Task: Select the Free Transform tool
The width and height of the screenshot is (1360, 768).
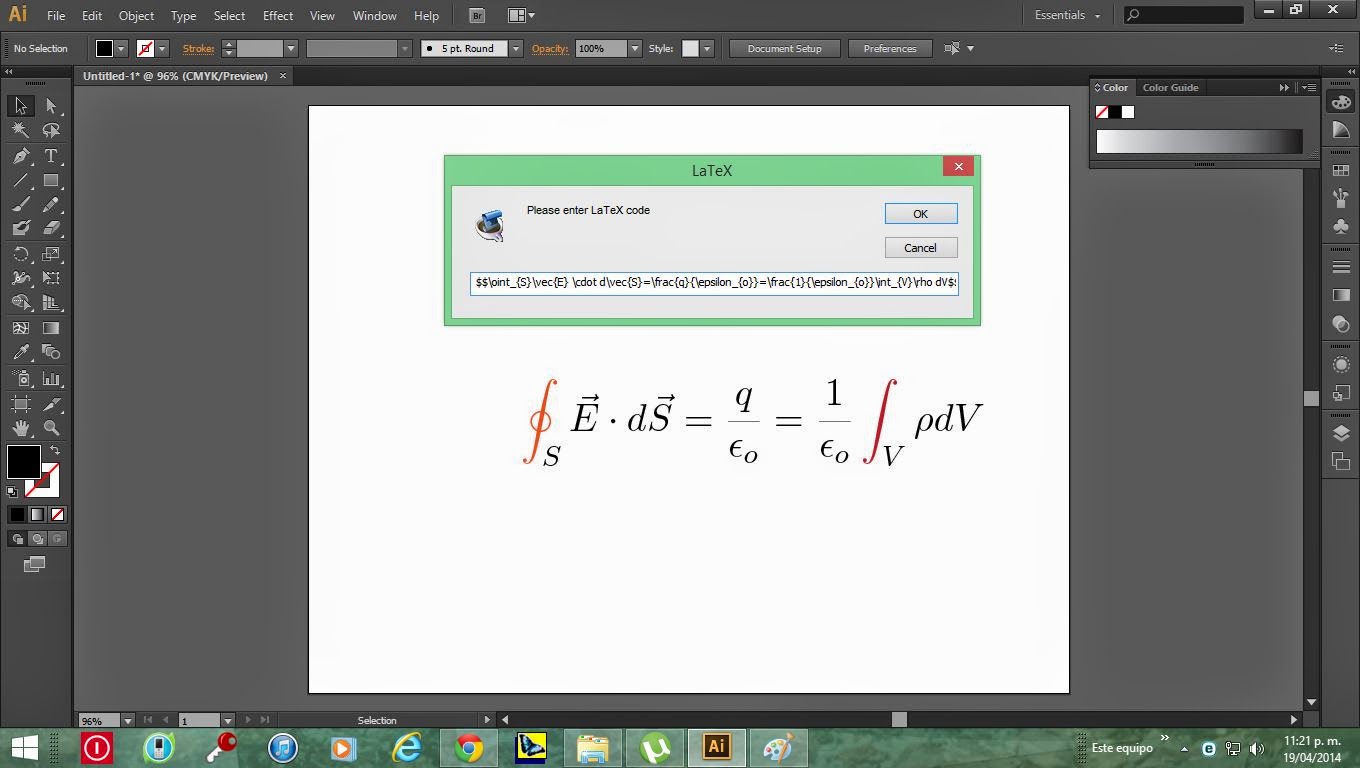Action: pyautogui.click(x=51, y=278)
